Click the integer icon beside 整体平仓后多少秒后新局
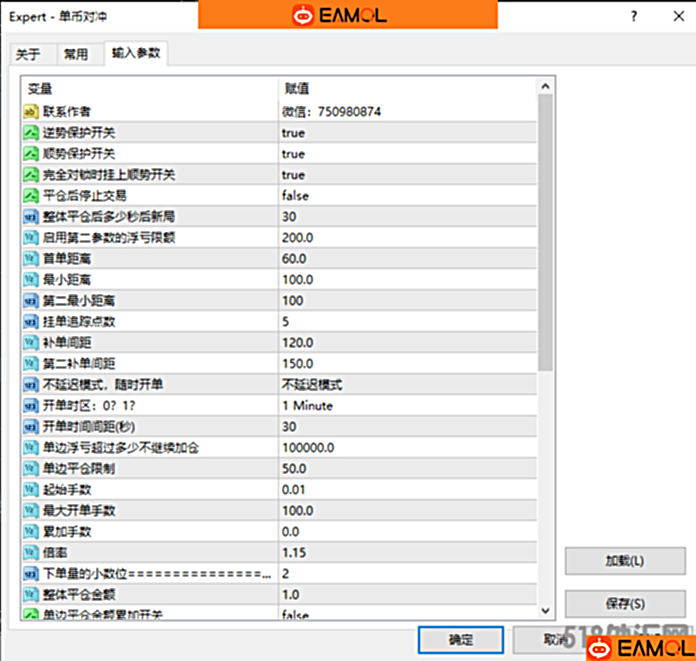 click(31, 217)
